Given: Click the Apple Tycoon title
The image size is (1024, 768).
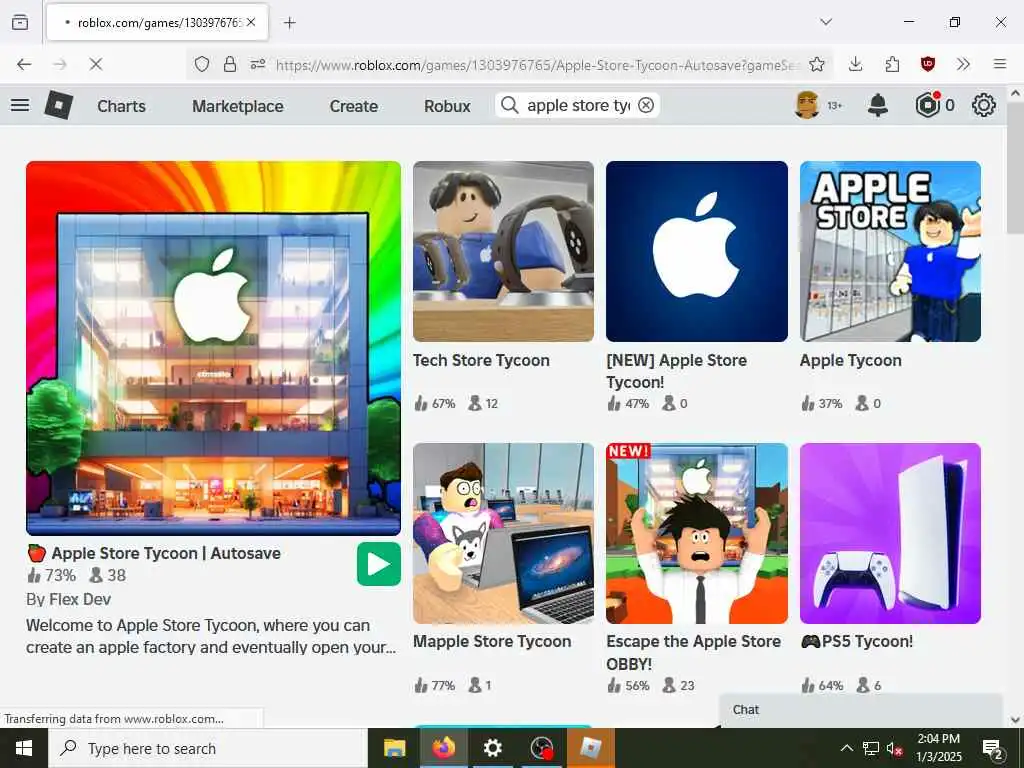Looking at the screenshot, I should tap(850, 360).
